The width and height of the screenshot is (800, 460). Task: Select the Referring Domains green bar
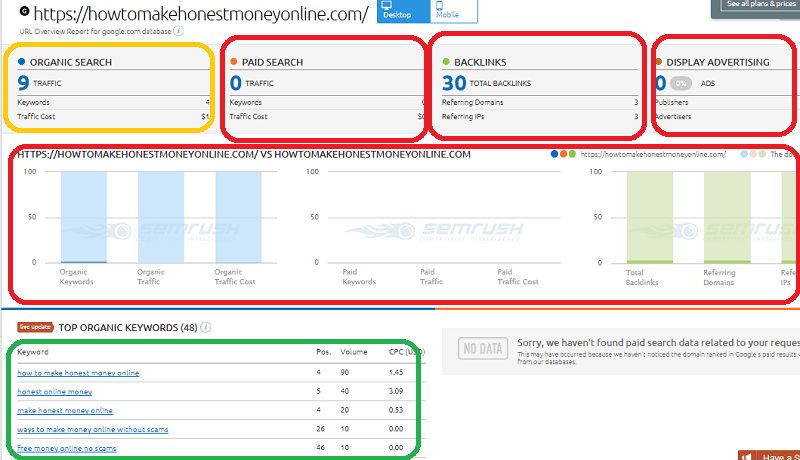(x=727, y=217)
